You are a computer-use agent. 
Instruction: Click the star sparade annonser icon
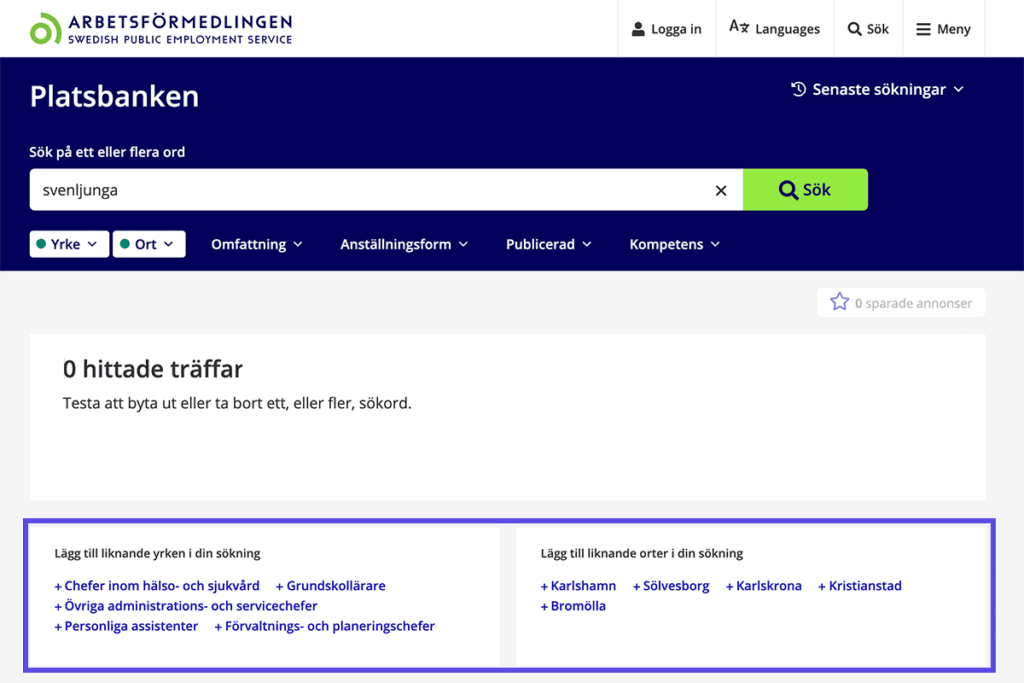point(840,302)
